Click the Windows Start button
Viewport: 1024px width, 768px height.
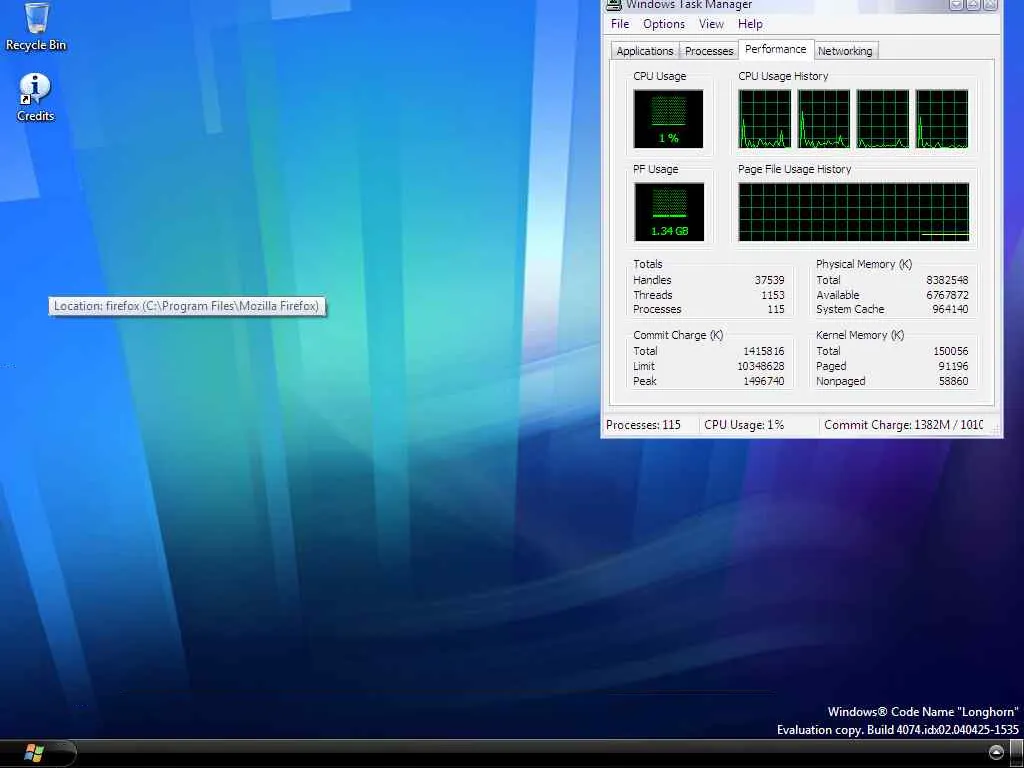click(x=34, y=753)
